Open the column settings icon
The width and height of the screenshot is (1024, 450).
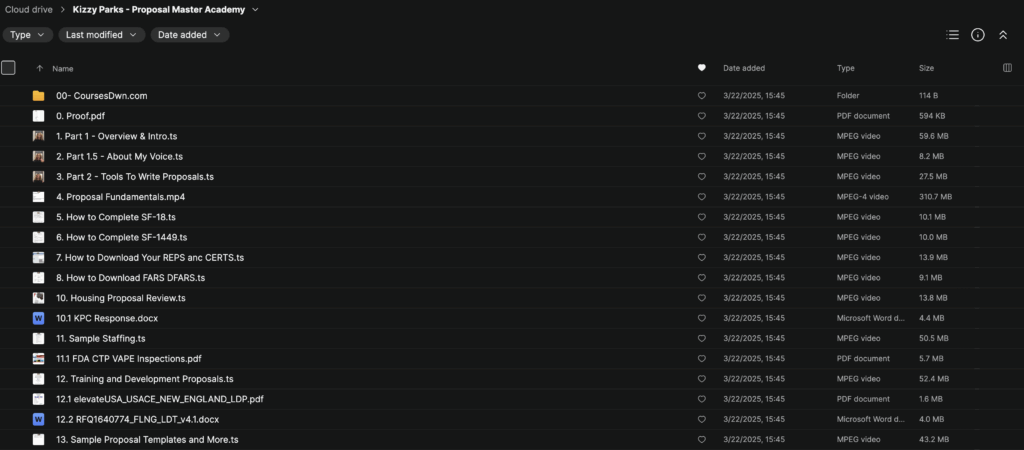coord(1007,68)
